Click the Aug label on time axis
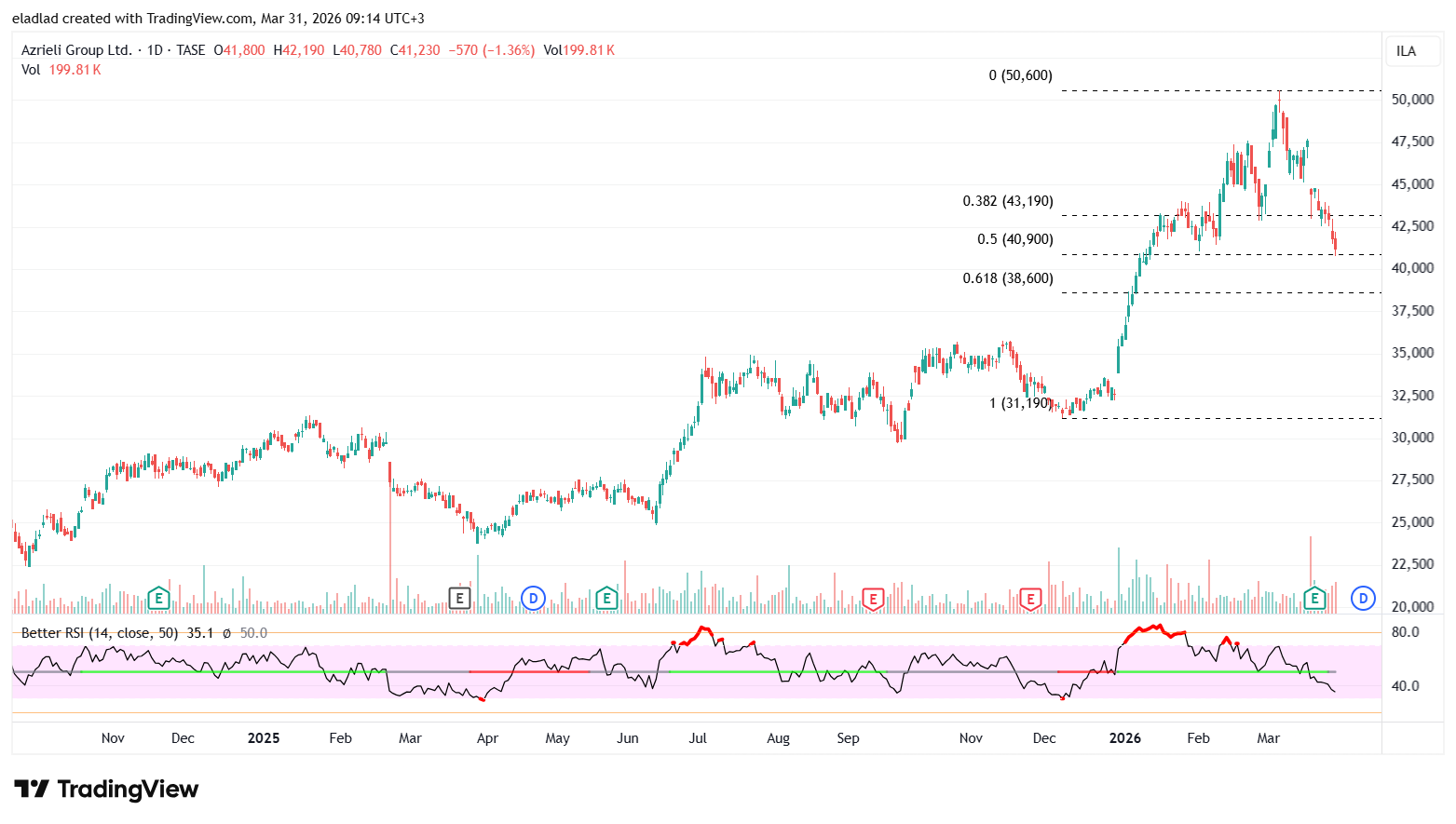This screenshot has height=824, width=1456. pos(778,738)
